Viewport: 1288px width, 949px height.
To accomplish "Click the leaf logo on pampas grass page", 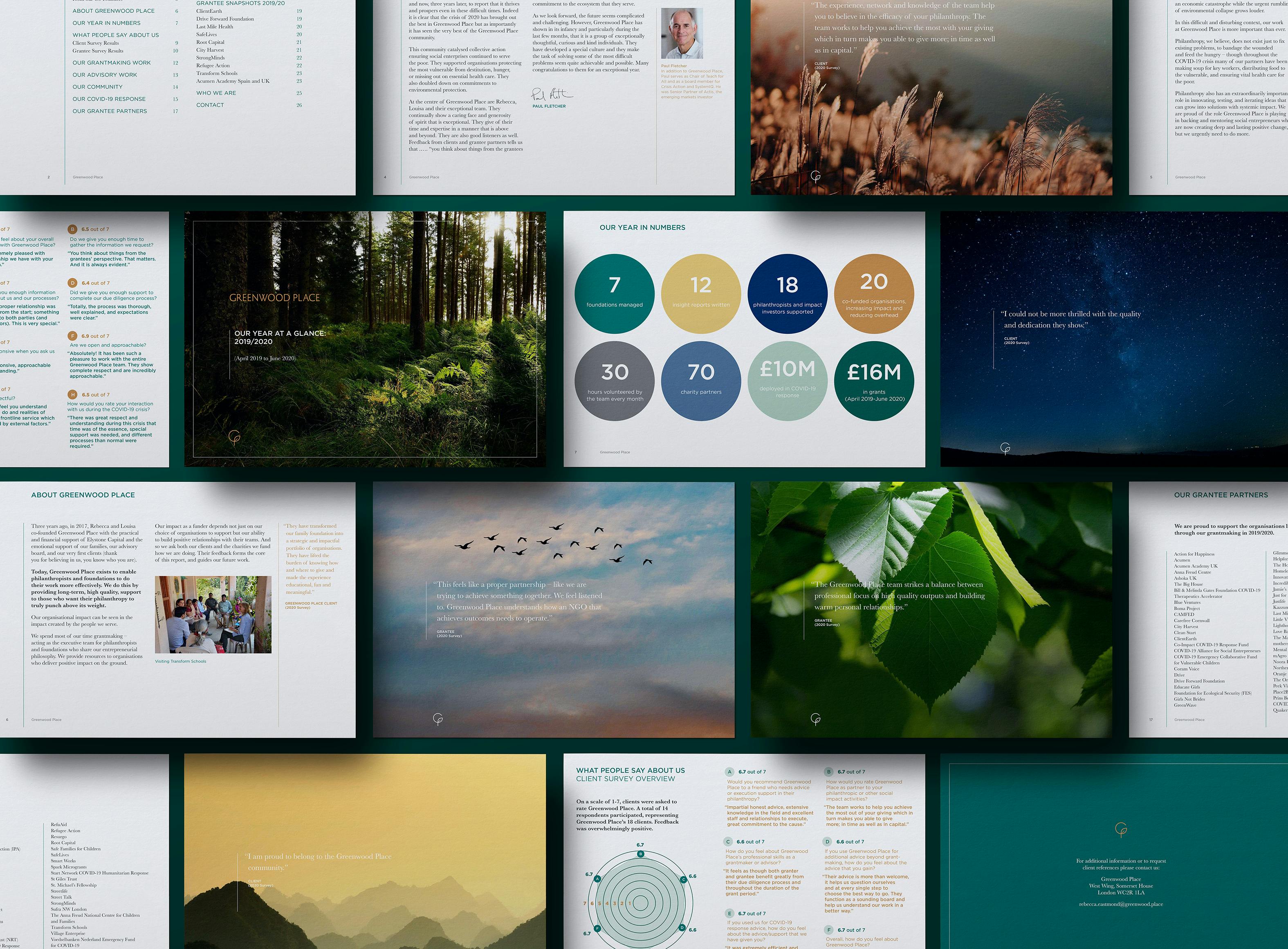I will coord(815,176).
